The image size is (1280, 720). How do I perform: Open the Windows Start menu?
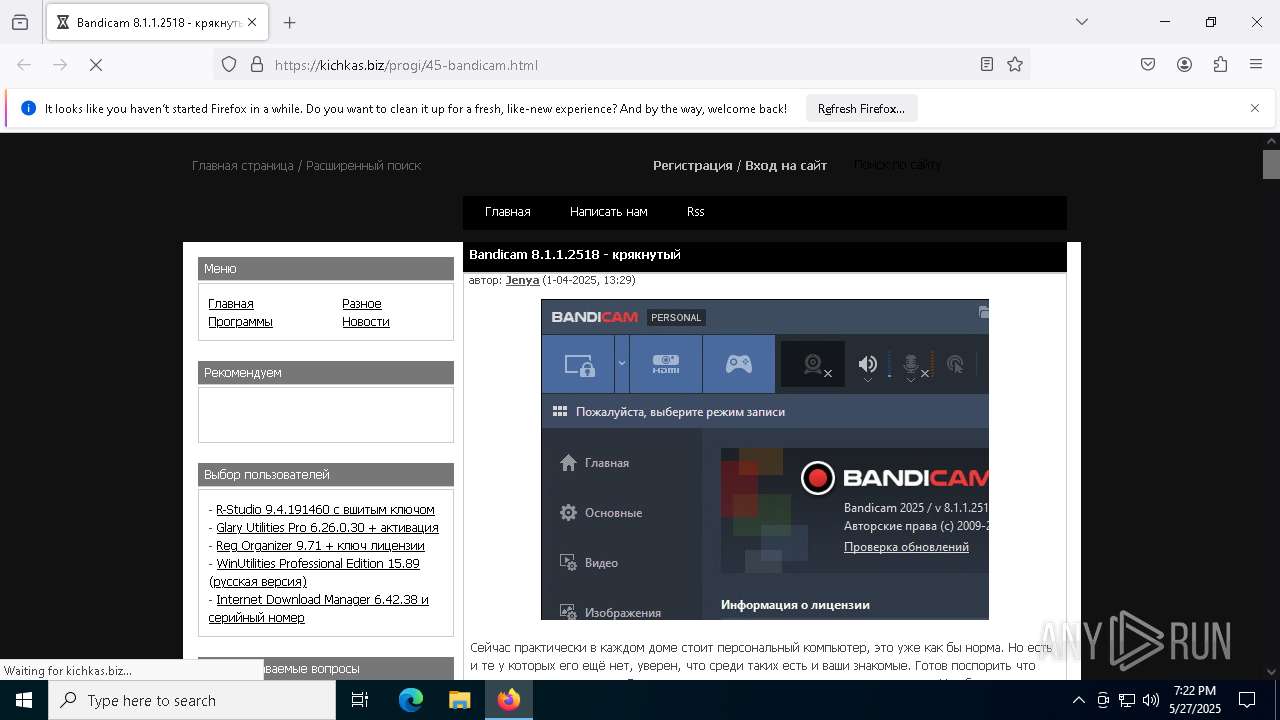(24, 700)
